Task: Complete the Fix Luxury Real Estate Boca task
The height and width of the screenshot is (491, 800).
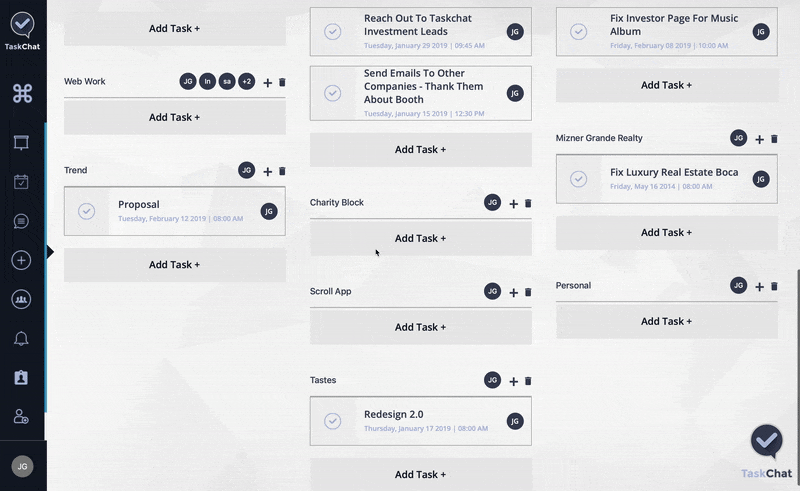Action: pyautogui.click(x=579, y=179)
